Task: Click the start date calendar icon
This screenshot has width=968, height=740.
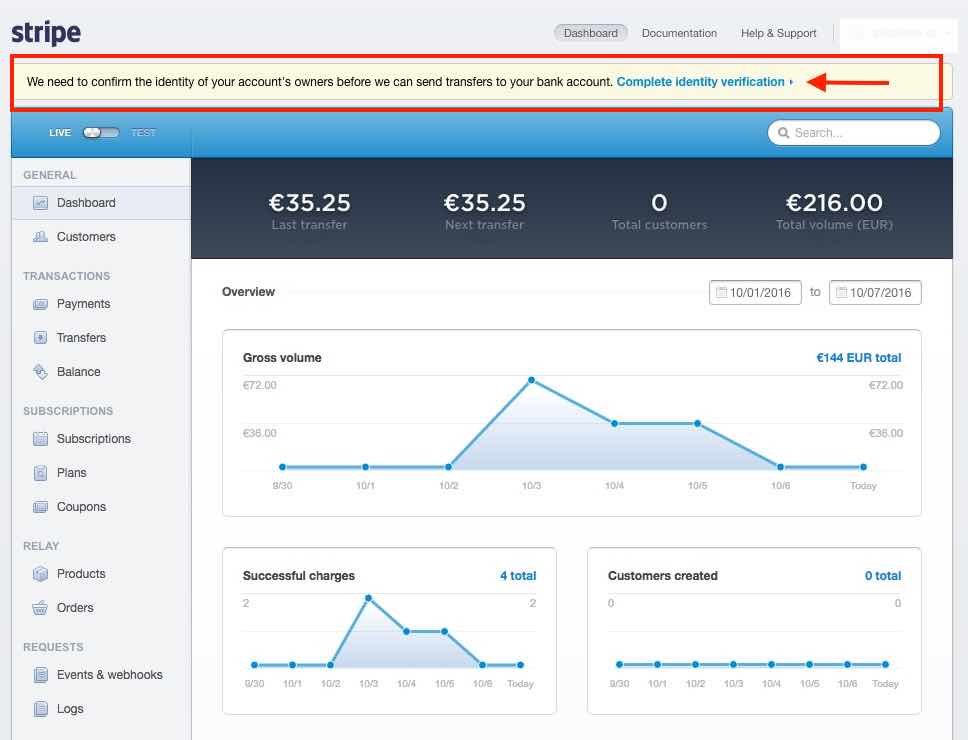Action: [x=720, y=293]
